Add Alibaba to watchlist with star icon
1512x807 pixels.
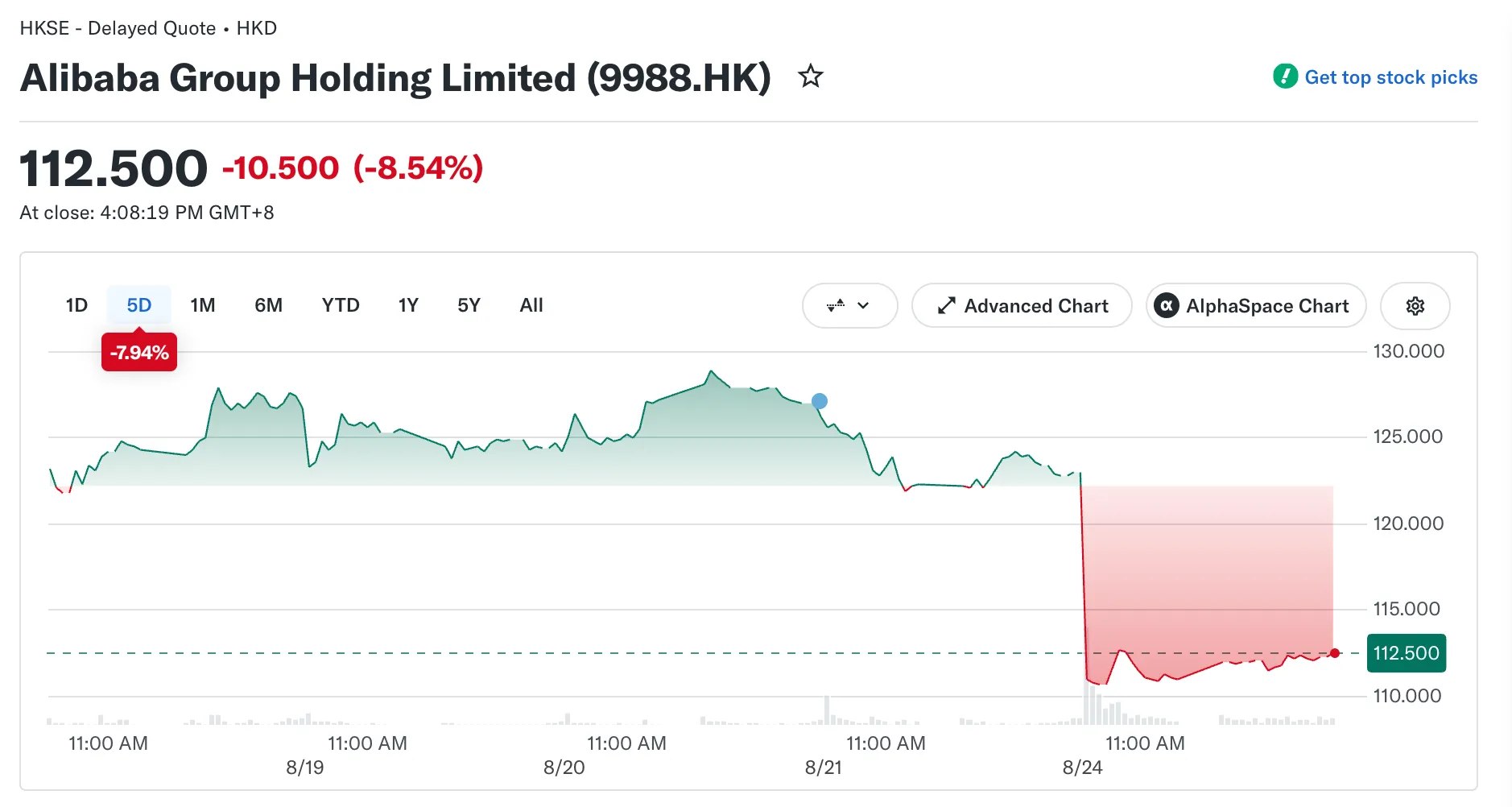[x=810, y=77]
